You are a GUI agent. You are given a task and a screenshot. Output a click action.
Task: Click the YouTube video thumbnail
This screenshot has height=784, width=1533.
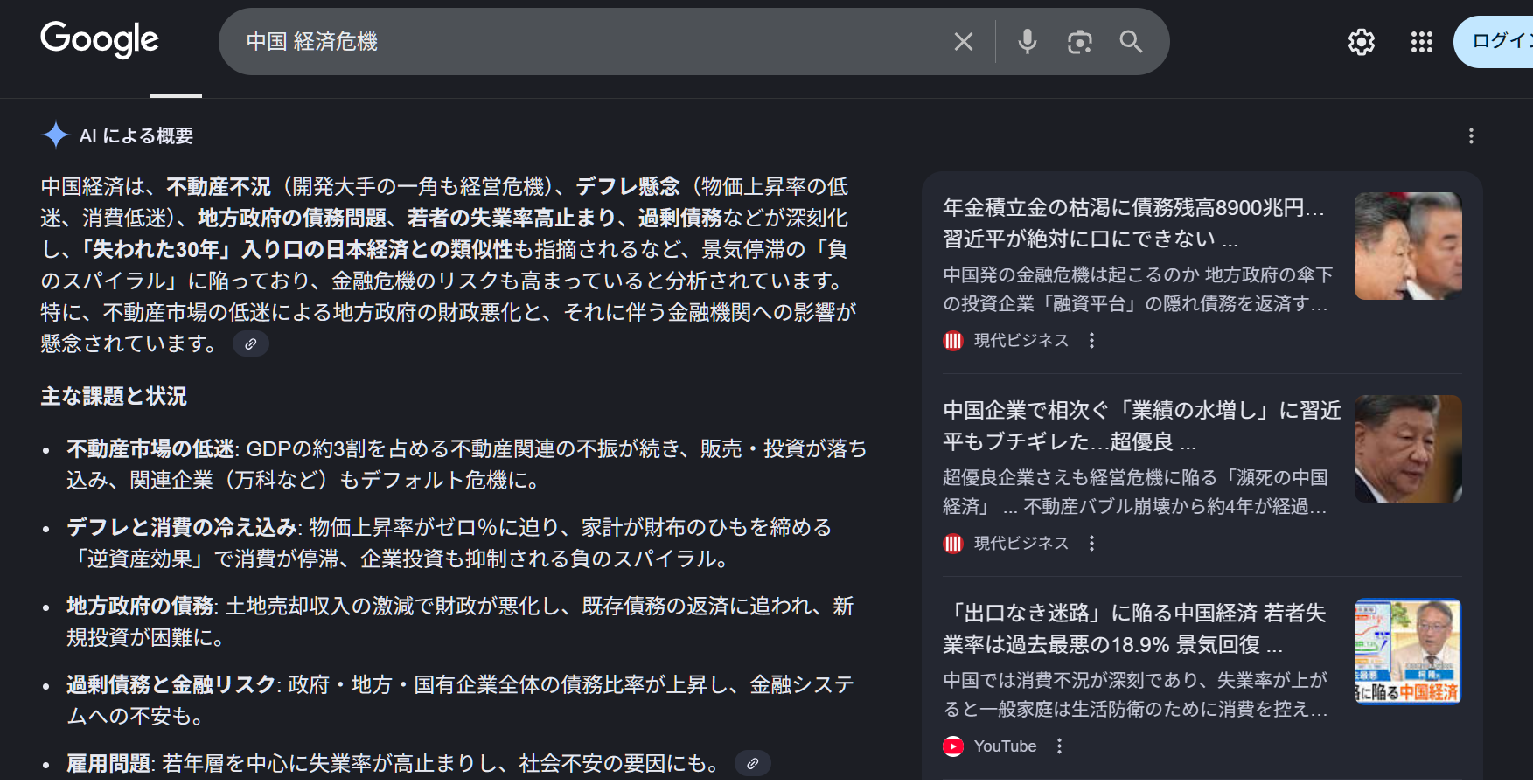[x=1407, y=651]
